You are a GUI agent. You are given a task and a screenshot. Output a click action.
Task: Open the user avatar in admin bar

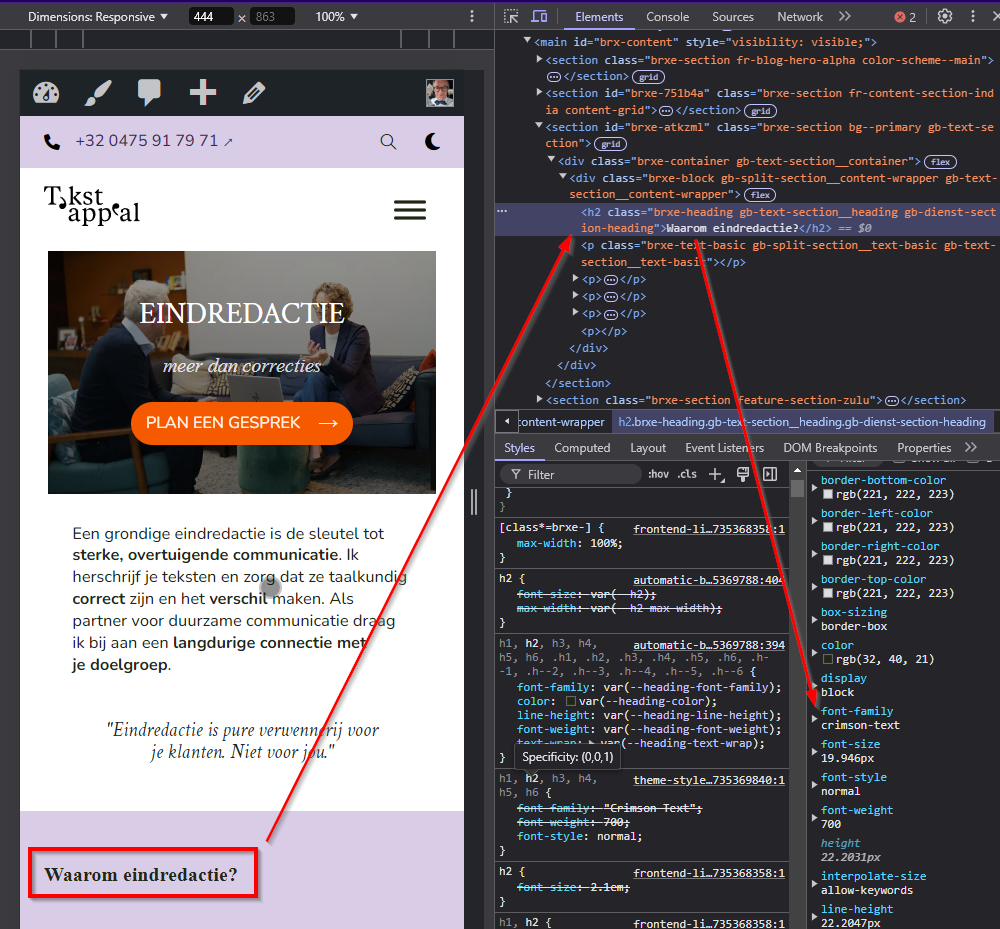coord(440,93)
